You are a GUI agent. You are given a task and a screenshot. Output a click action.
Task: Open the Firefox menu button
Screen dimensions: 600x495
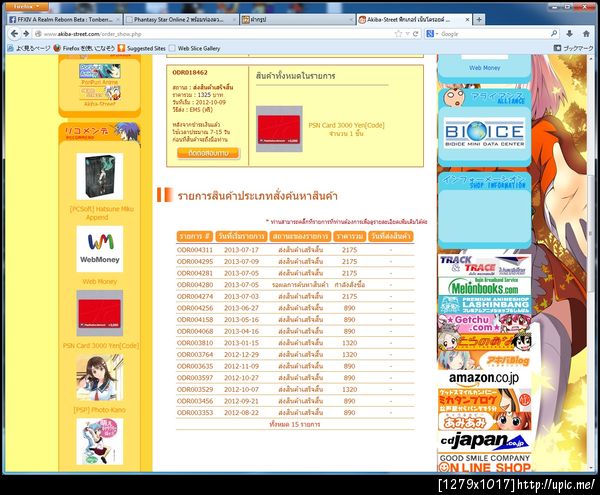coord(26,7)
